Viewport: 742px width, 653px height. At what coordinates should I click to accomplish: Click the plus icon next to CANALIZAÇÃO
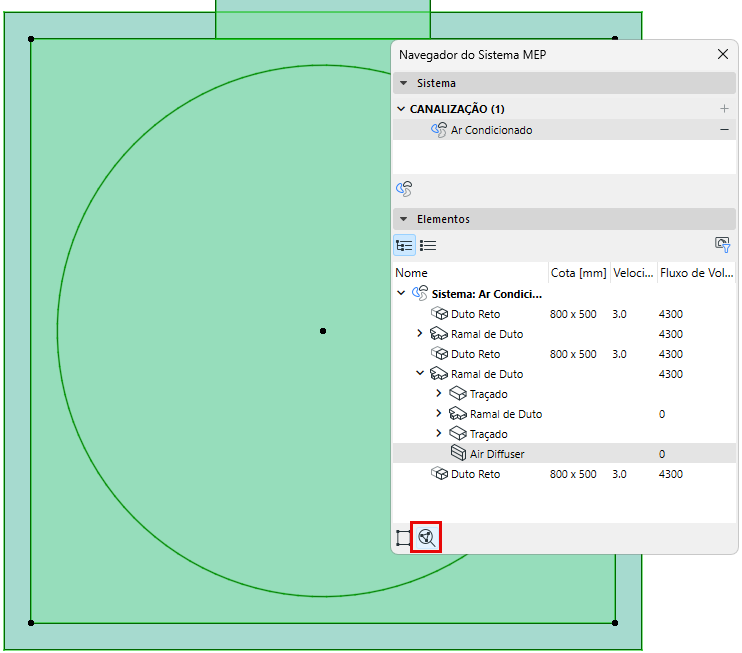point(724,108)
